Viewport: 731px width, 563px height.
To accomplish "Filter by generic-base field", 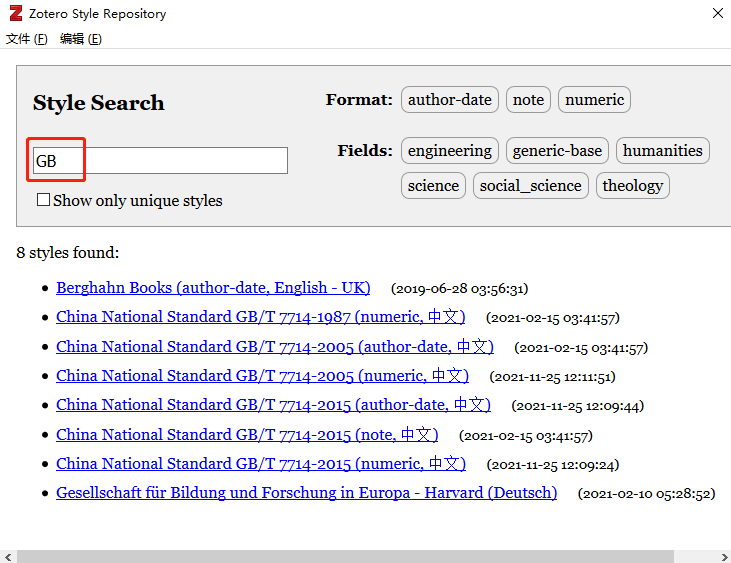I will 557,151.
